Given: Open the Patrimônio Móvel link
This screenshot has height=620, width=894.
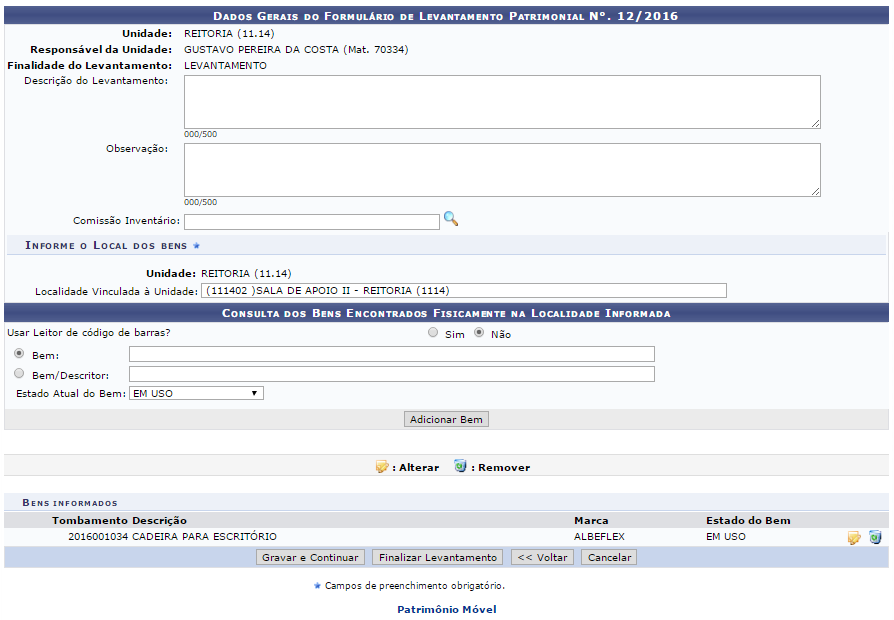Looking at the screenshot, I should click(x=446, y=609).
